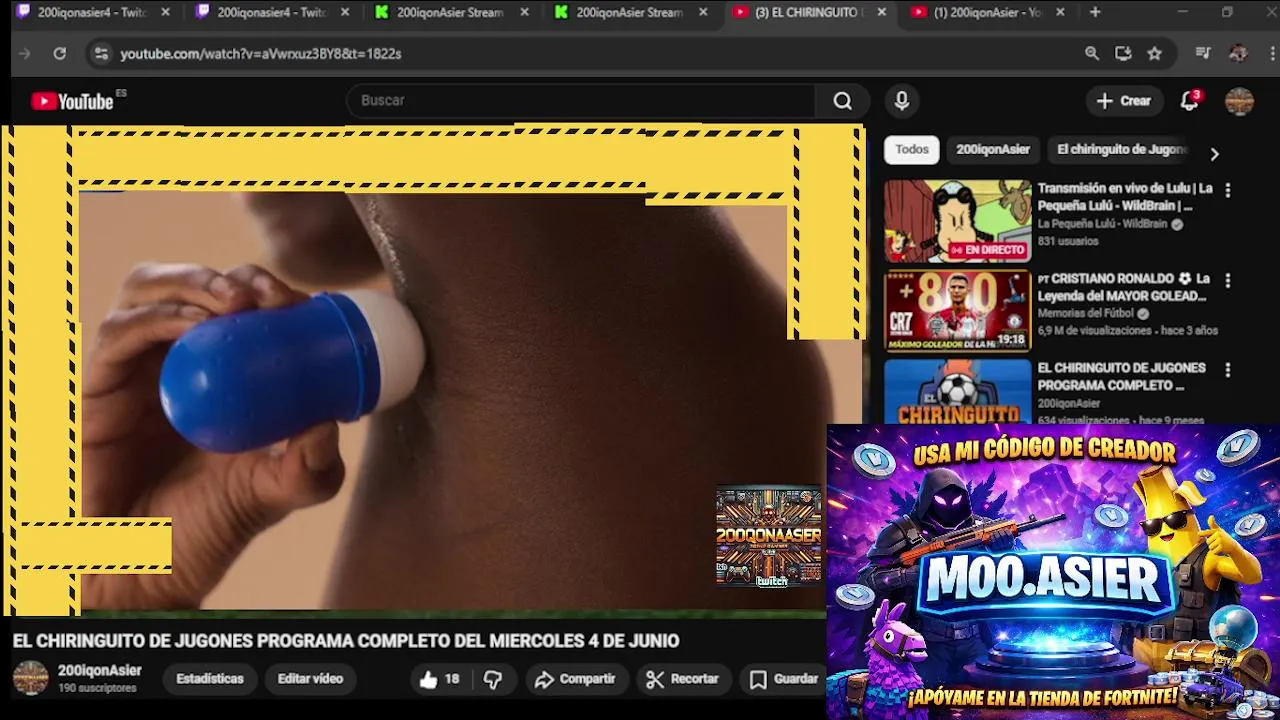This screenshot has width=1280, height=720.
Task: Switch to '(1) 200iqonAsier' YouTube tab
Action: [988, 12]
